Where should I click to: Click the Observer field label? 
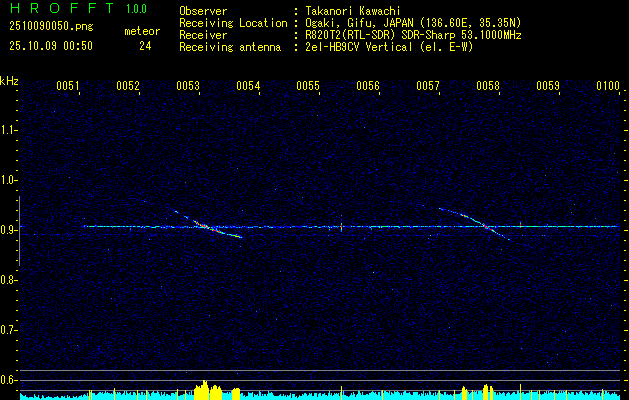(x=203, y=11)
